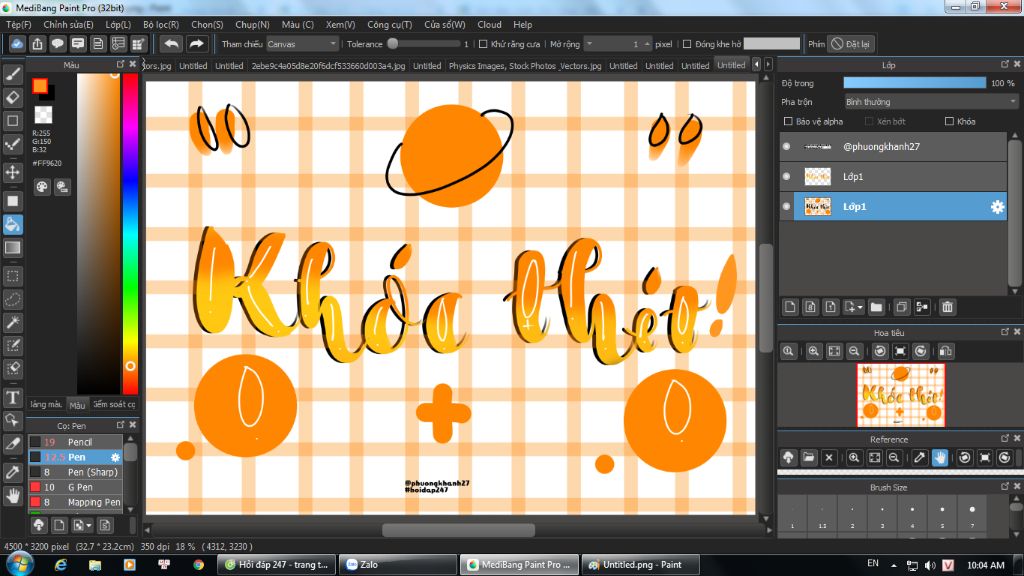
Task: Open the Tệp(F) menu
Action: (18, 24)
